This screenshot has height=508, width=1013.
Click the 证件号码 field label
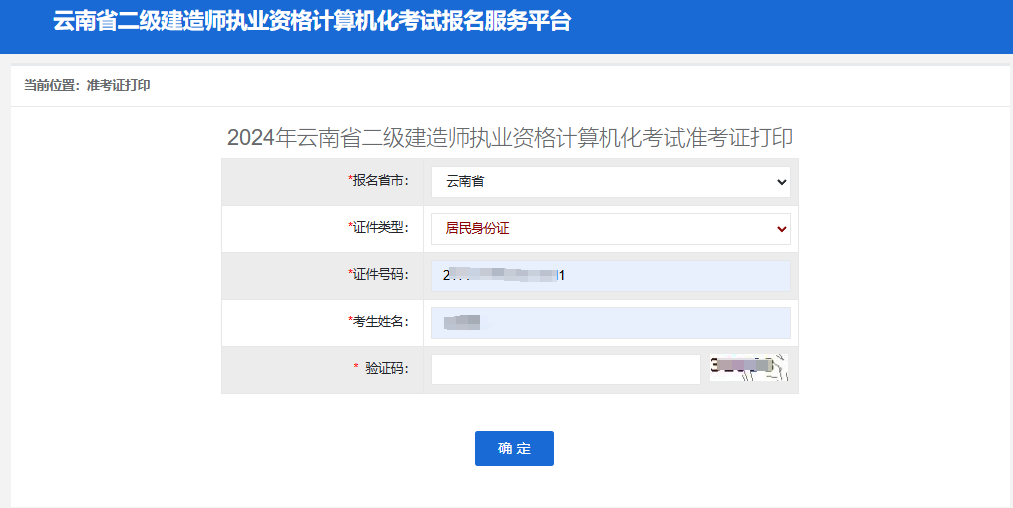pyautogui.click(x=379, y=275)
